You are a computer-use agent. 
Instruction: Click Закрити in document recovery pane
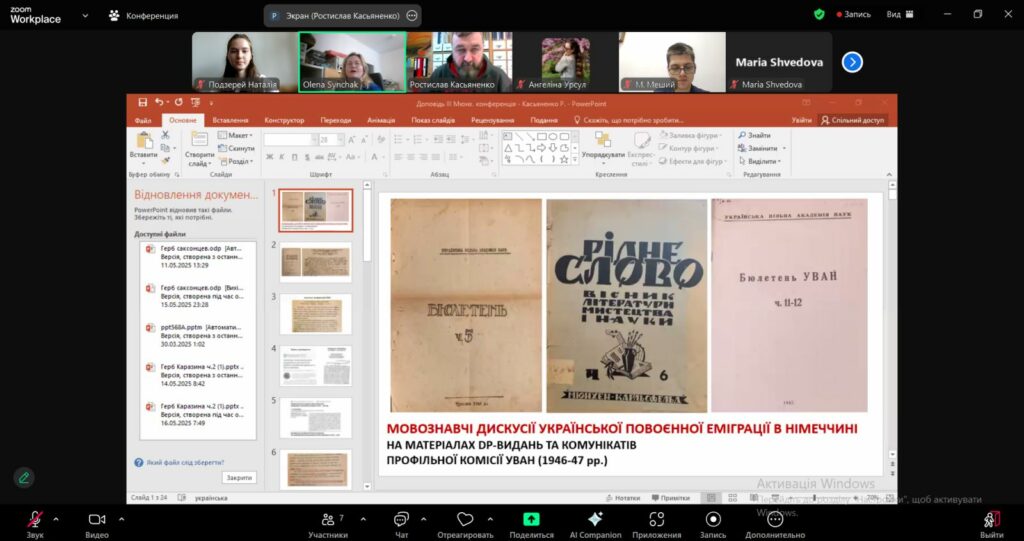click(x=239, y=478)
